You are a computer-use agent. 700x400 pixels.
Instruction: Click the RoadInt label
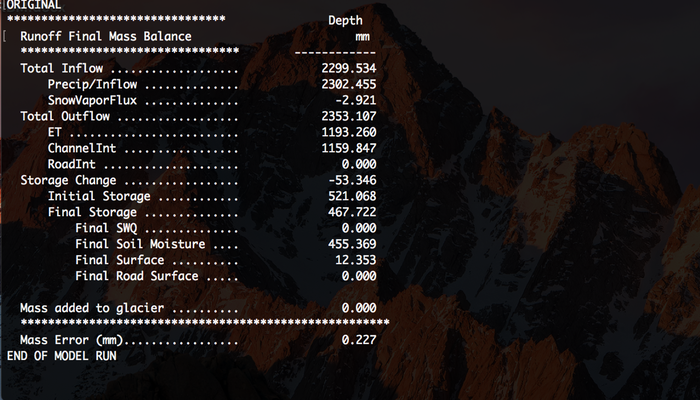pos(71,164)
